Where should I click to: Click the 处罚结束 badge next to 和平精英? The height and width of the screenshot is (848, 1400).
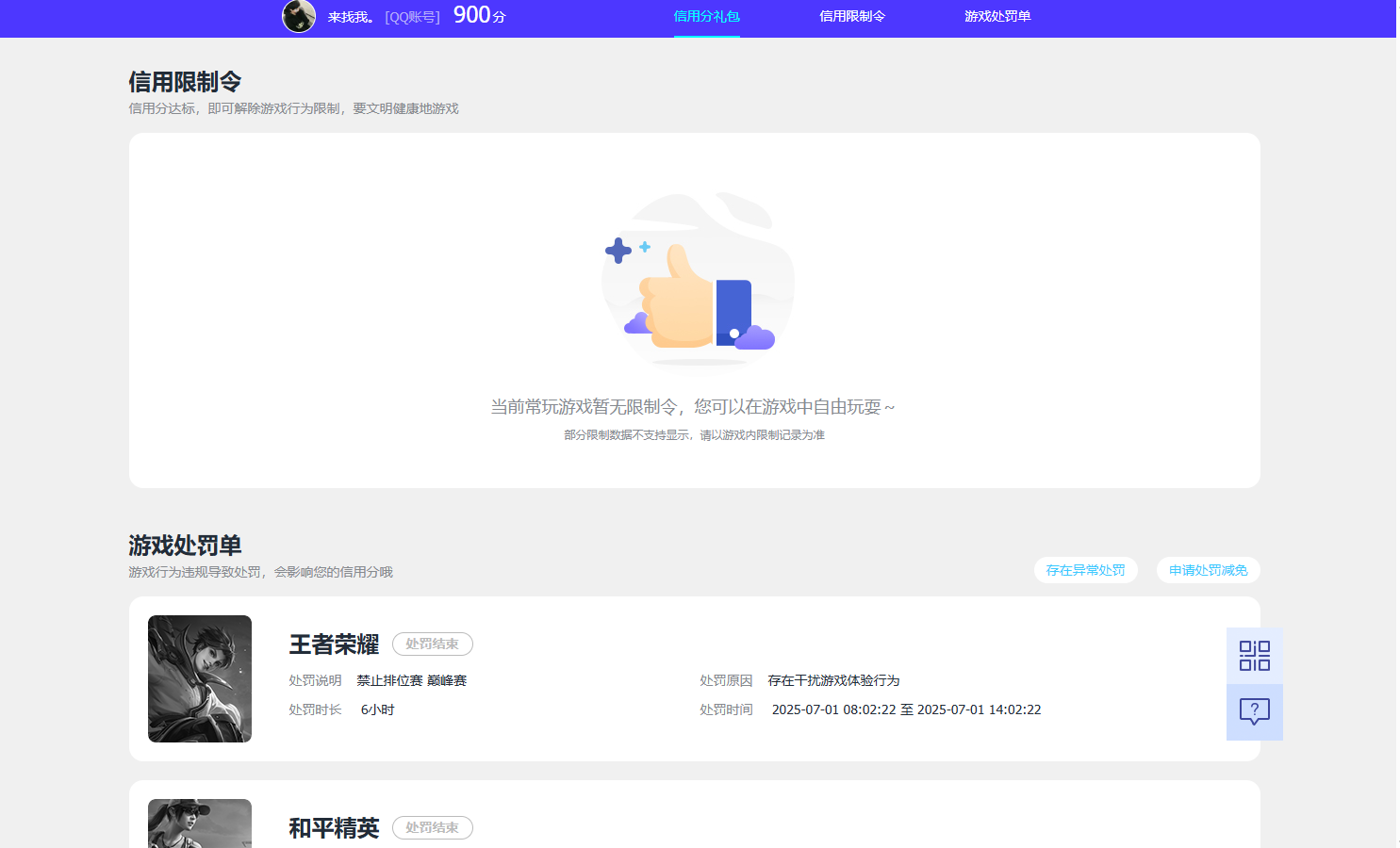(432, 827)
